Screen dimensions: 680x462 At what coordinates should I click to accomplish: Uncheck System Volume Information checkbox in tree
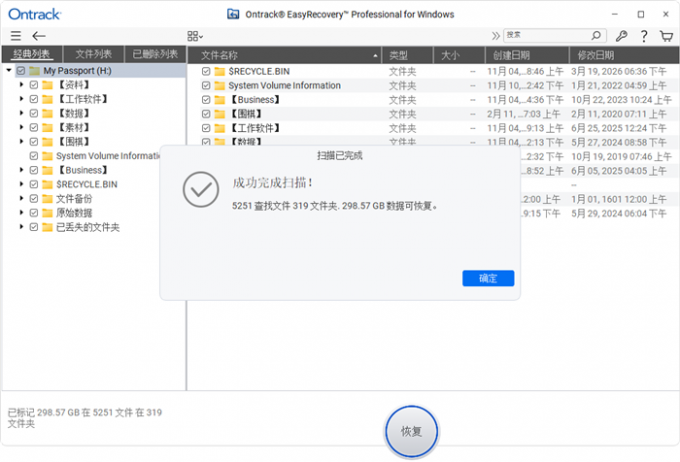34,156
